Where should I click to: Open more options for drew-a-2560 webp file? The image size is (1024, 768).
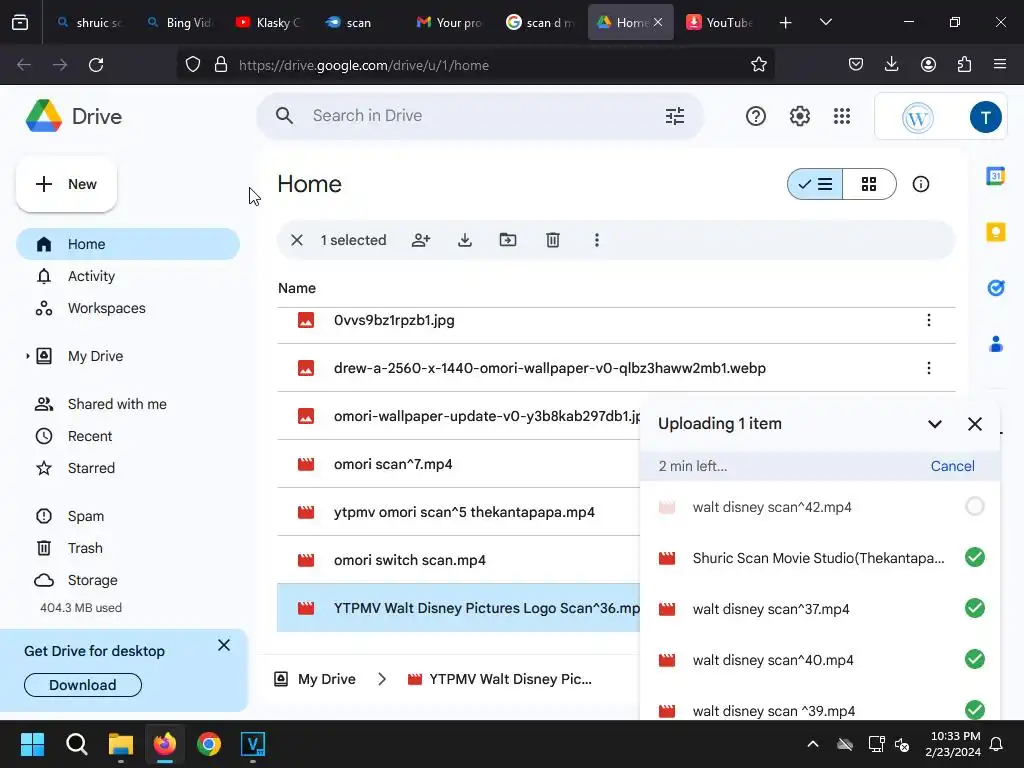[929, 368]
